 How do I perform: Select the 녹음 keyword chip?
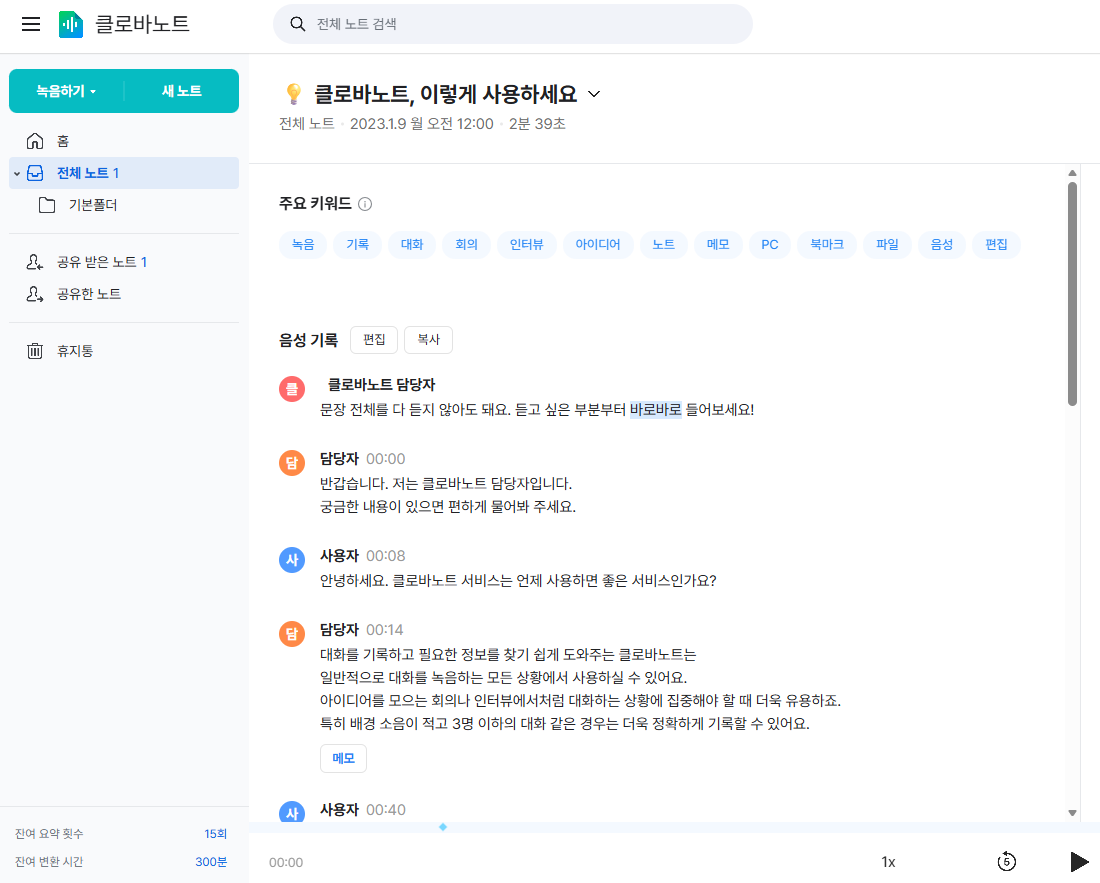tap(303, 245)
